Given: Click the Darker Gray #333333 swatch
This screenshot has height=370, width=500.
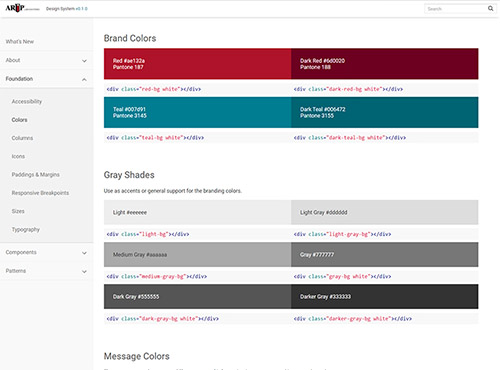Looking at the screenshot, I should point(385,297).
